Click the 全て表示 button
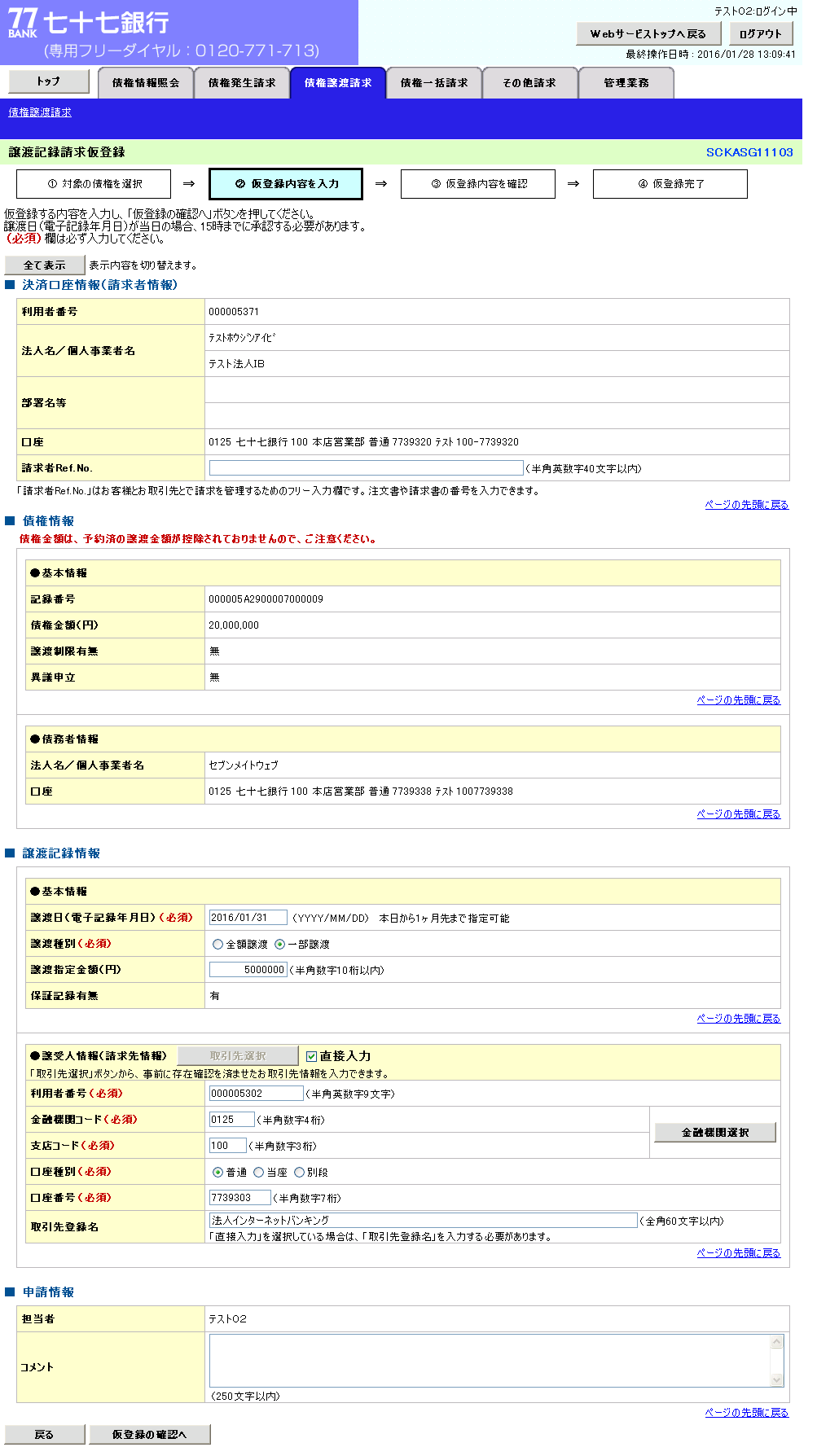The width and height of the screenshot is (817, 1456). (45, 265)
